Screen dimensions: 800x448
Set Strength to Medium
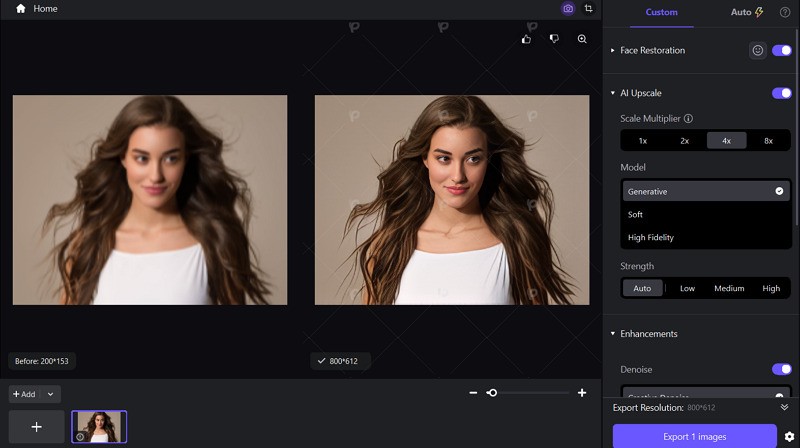tap(729, 288)
